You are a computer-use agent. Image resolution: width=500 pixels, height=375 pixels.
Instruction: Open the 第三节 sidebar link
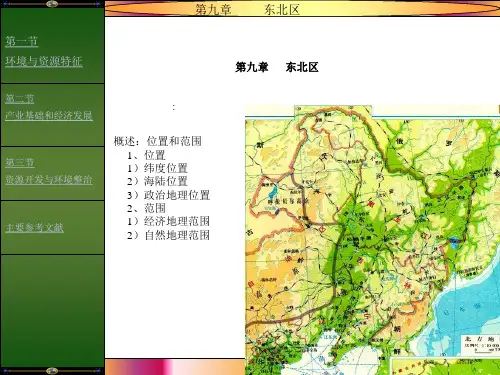pos(20,162)
